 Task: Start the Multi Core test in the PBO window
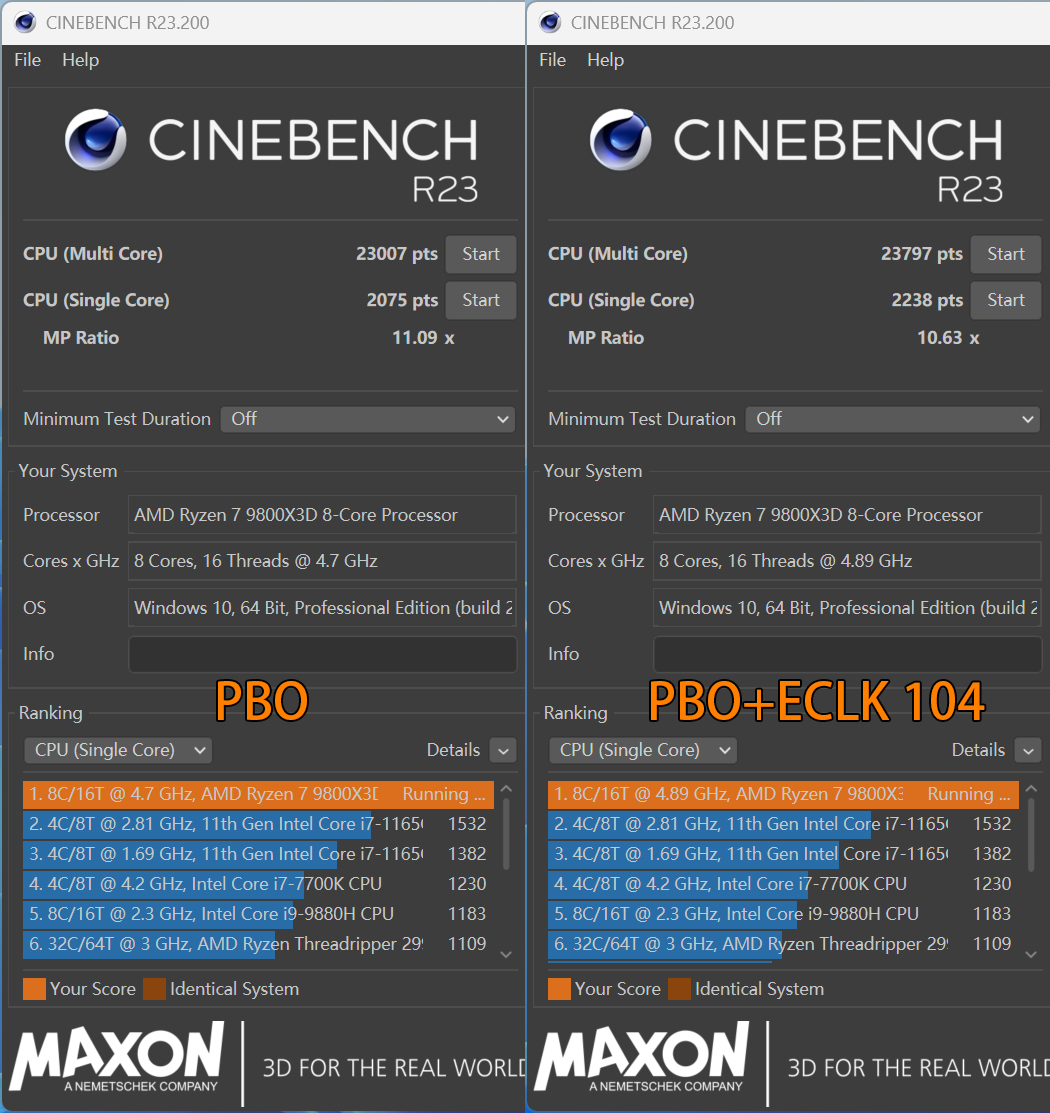coord(480,254)
